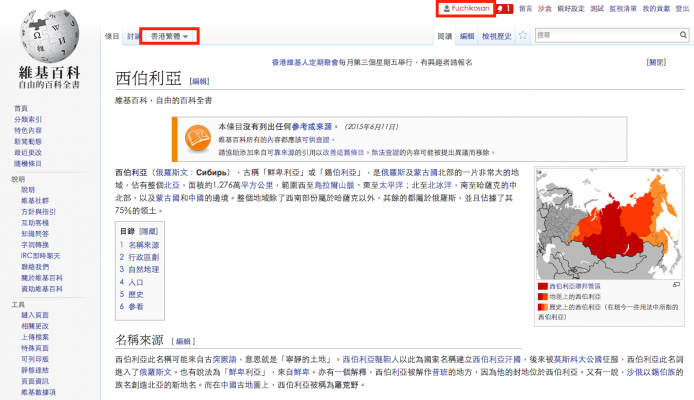The image size is (694, 400).
Task: Click the search magnifier icon
Action: [x=681, y=36]
